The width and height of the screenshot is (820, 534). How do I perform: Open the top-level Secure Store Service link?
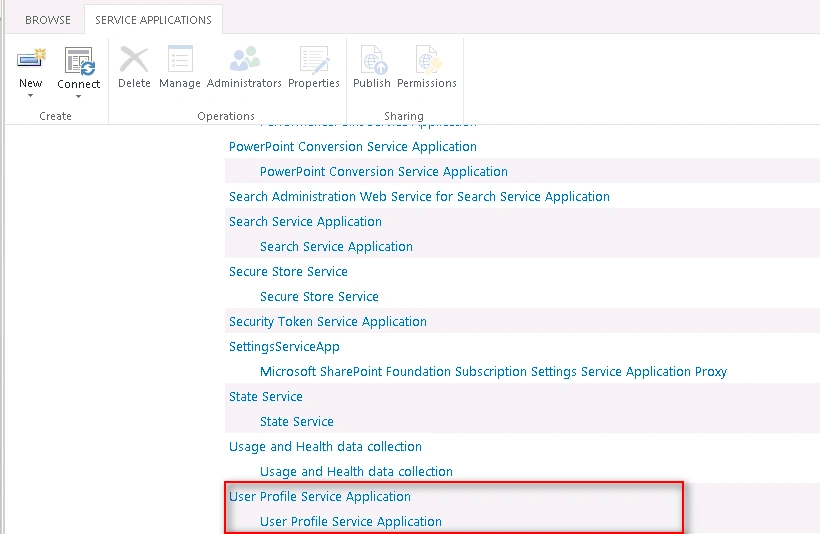point(288,271)
